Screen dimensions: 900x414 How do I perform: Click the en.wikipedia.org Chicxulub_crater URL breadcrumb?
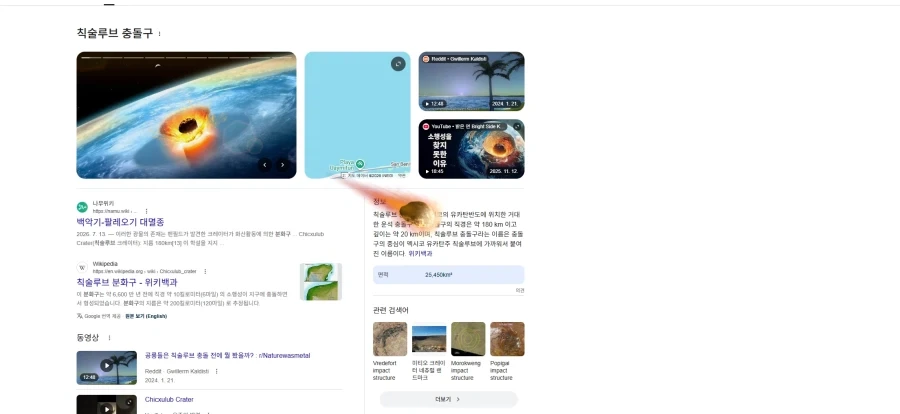coord(145,272)
